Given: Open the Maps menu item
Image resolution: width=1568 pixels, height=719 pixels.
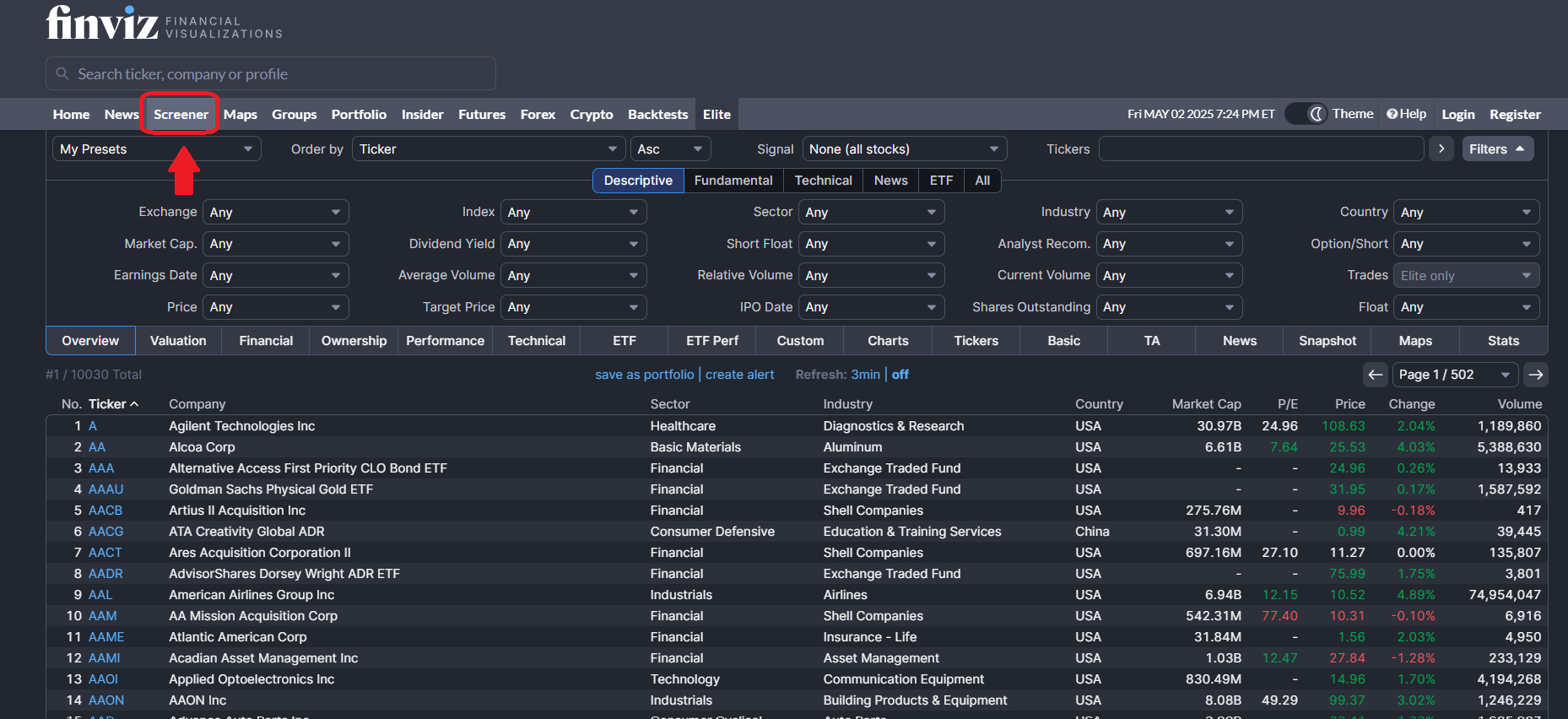Looking at the screenshot, I should coord(241,114).
